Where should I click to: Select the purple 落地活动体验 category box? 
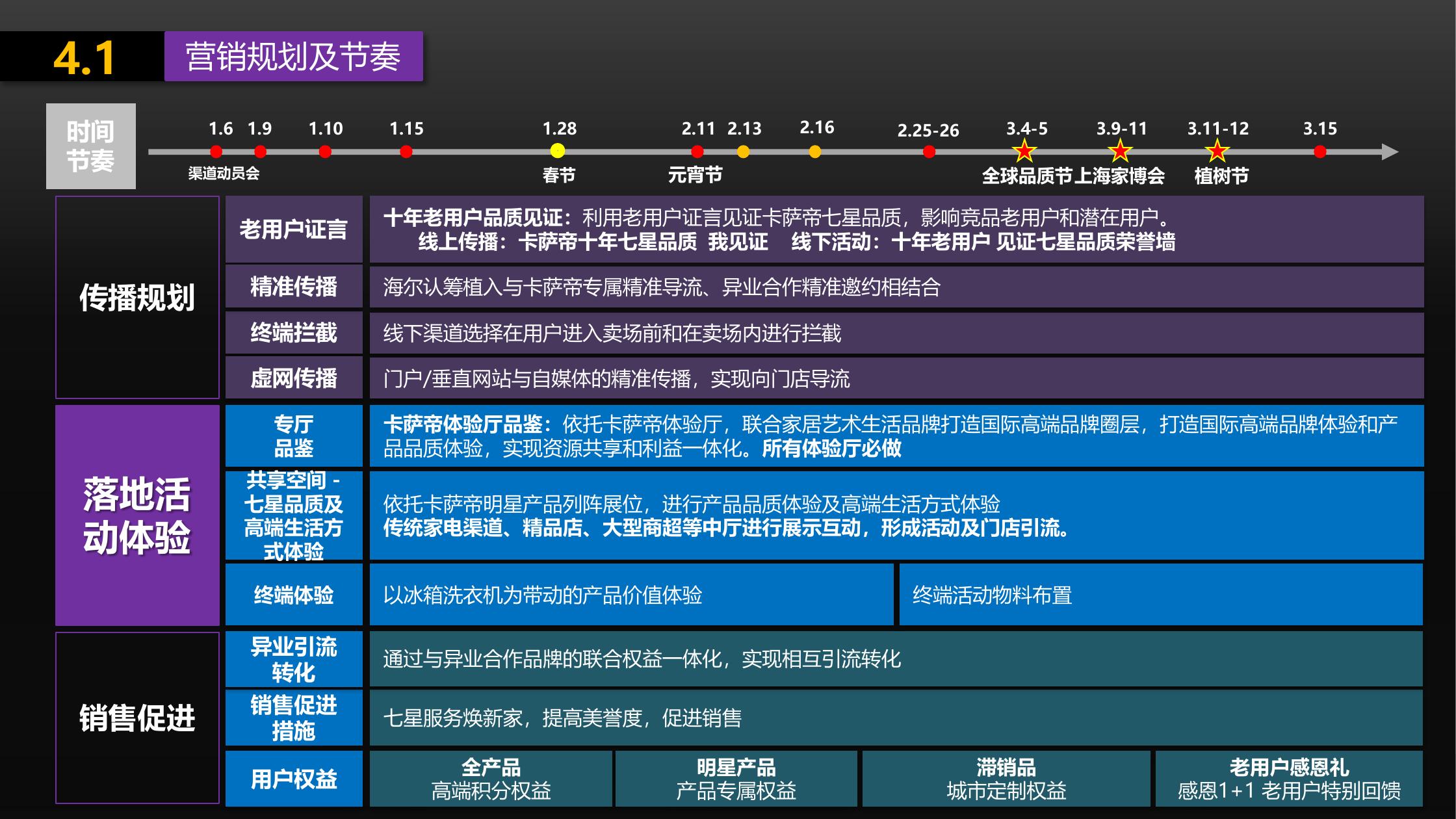(x=137, y=515)
